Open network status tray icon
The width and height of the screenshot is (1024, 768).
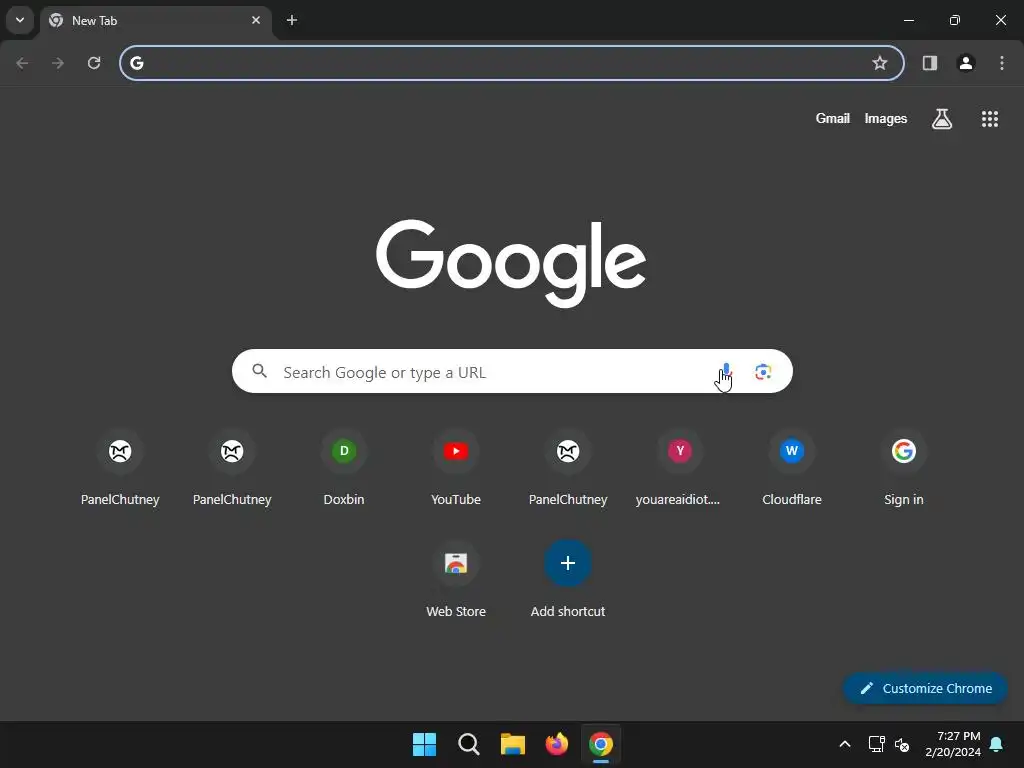[x=876, y=744]
